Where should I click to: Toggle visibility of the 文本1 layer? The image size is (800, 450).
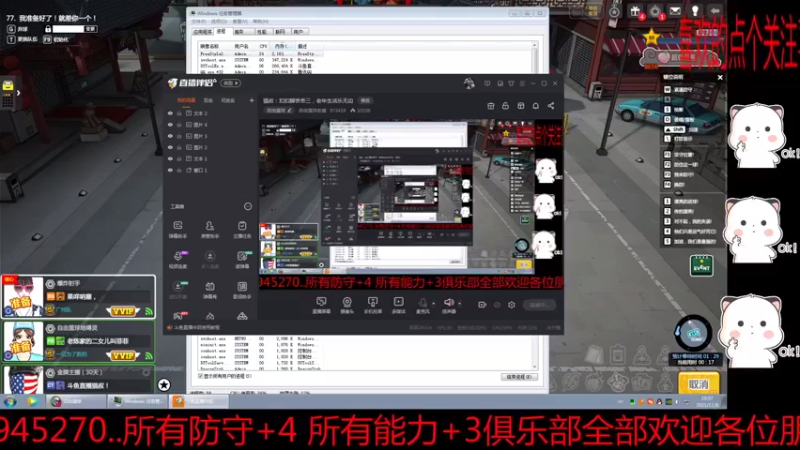[x=170, y=159]
